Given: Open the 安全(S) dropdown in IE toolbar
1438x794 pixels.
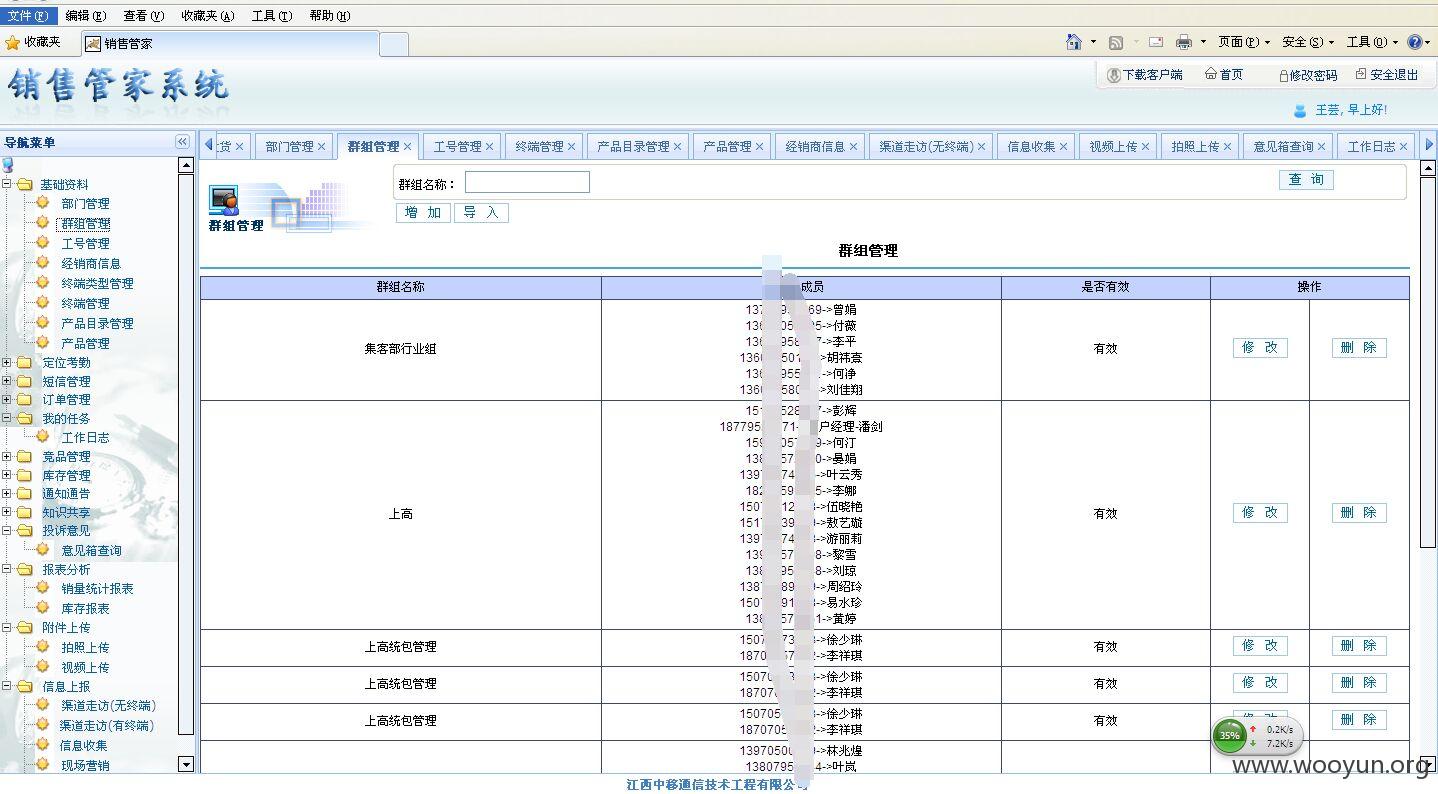Looking at the screenshot, I should pyautogui.click(x=1308, y=42).
